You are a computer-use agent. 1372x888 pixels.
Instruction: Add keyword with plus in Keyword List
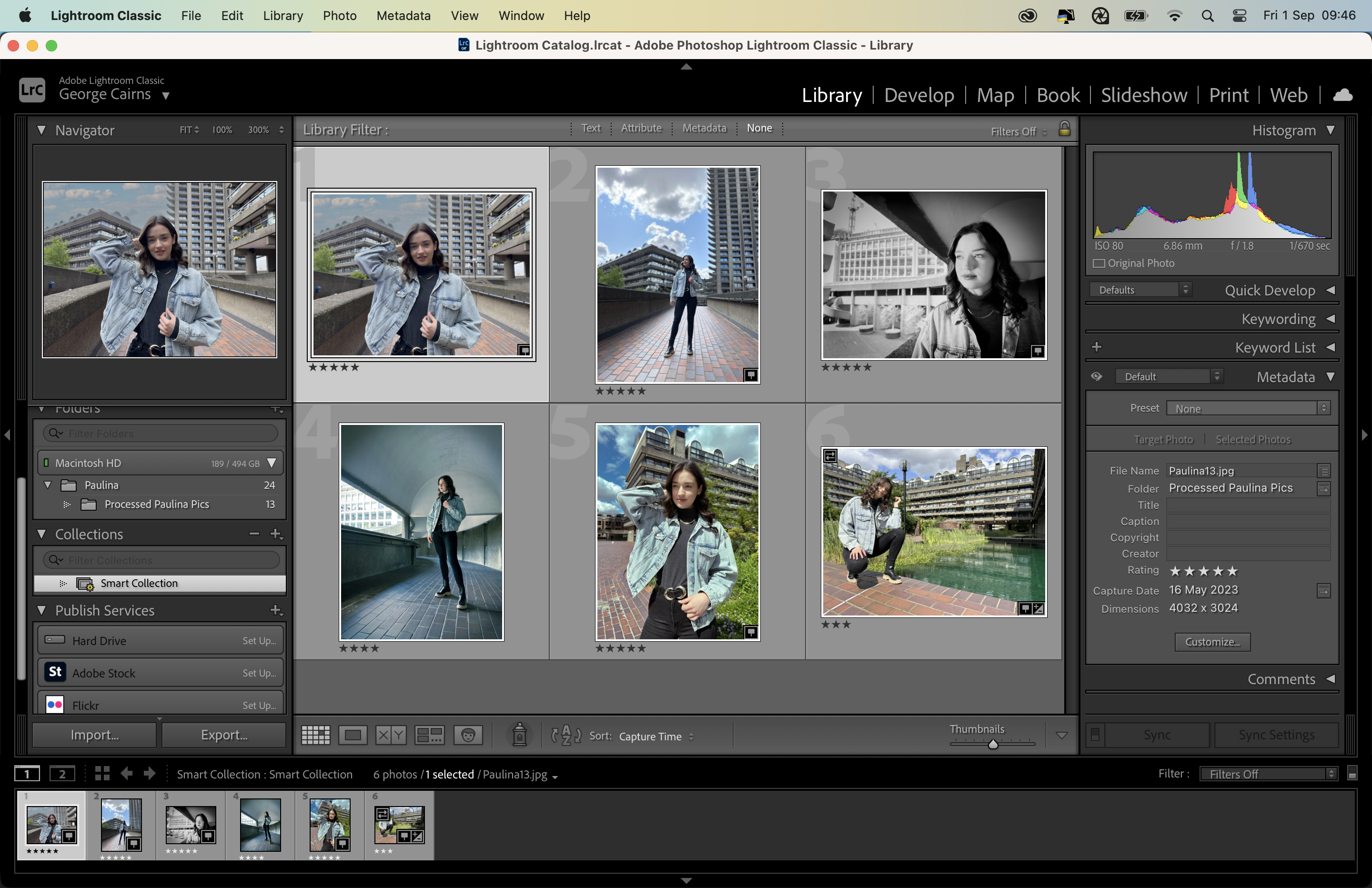pyautogui.click(x=1097, y=347)
